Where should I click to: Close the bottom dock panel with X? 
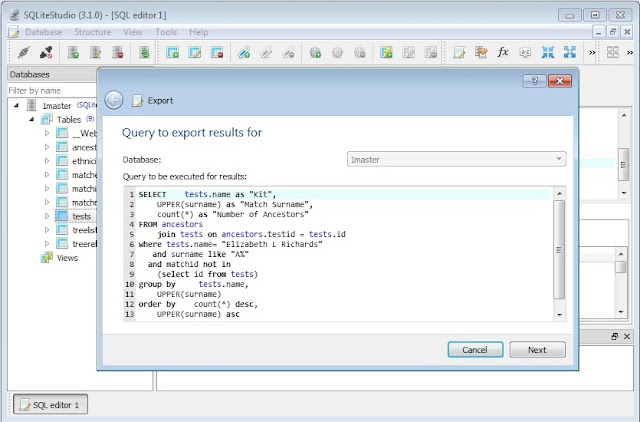coord(627,336)
